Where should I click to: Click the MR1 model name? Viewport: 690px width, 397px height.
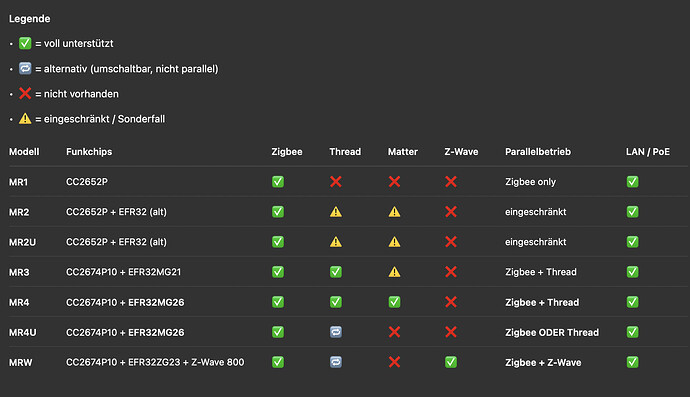tap(18, 182)
